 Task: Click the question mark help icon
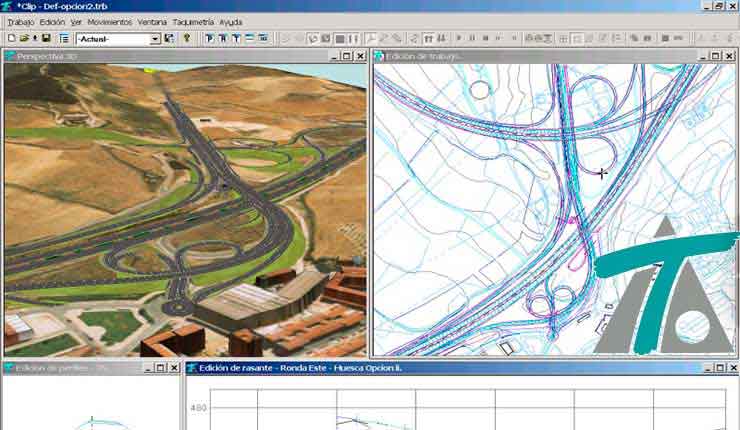(x=187, y=38)
